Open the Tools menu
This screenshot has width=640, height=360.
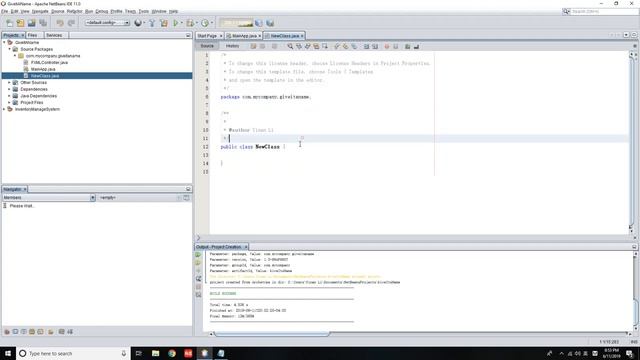click(x=144, y=11)
